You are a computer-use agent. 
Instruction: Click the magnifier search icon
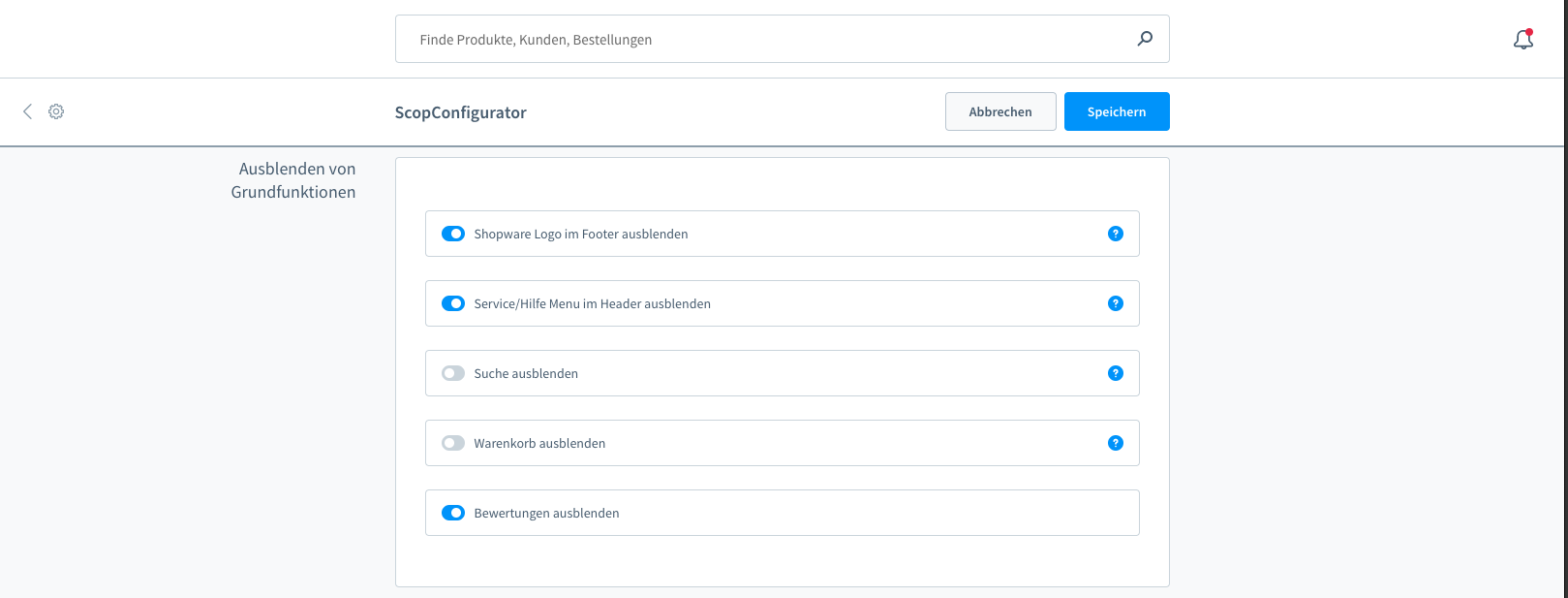coord(1145,39)
